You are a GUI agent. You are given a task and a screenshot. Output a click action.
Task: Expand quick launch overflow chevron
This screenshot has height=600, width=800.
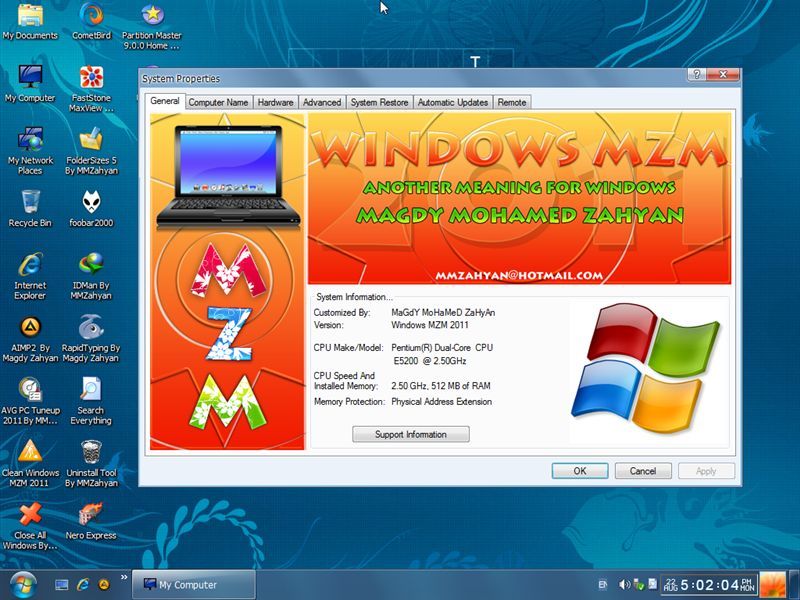[124, 578]
